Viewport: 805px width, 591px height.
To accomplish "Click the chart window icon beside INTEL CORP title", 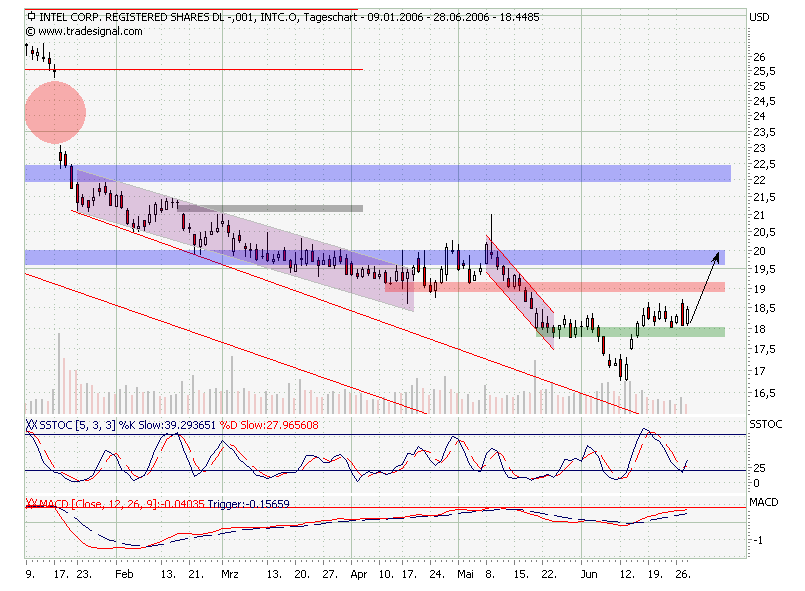I will 29,16.
